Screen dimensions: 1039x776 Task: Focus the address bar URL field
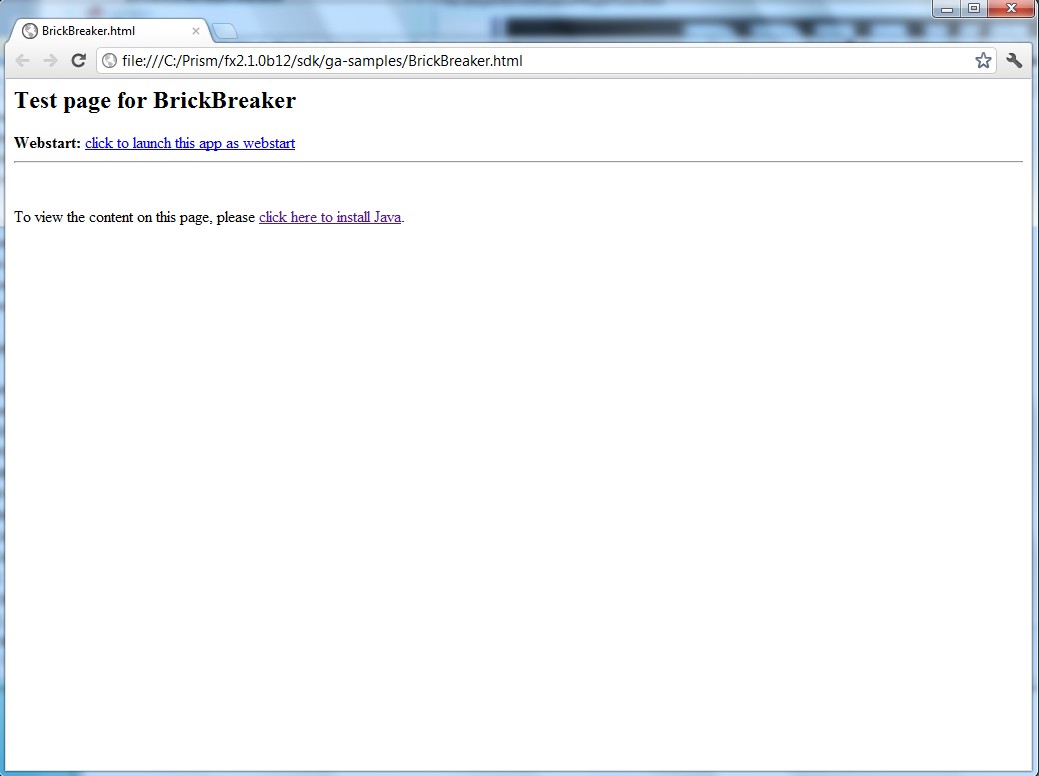[540, 61]
